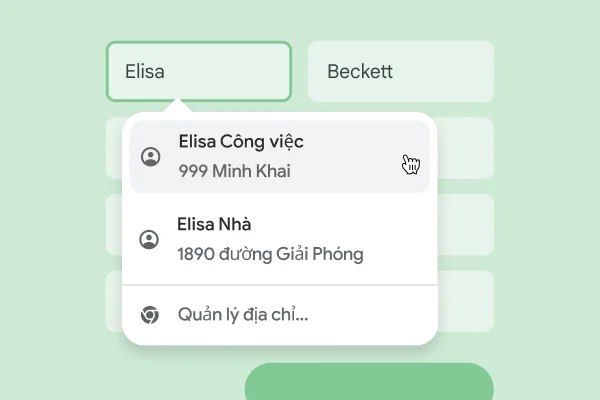600x400 pixels.
Task: Click the popup's pointer triangle under Elisa field
Action: (x=178, y=108)
